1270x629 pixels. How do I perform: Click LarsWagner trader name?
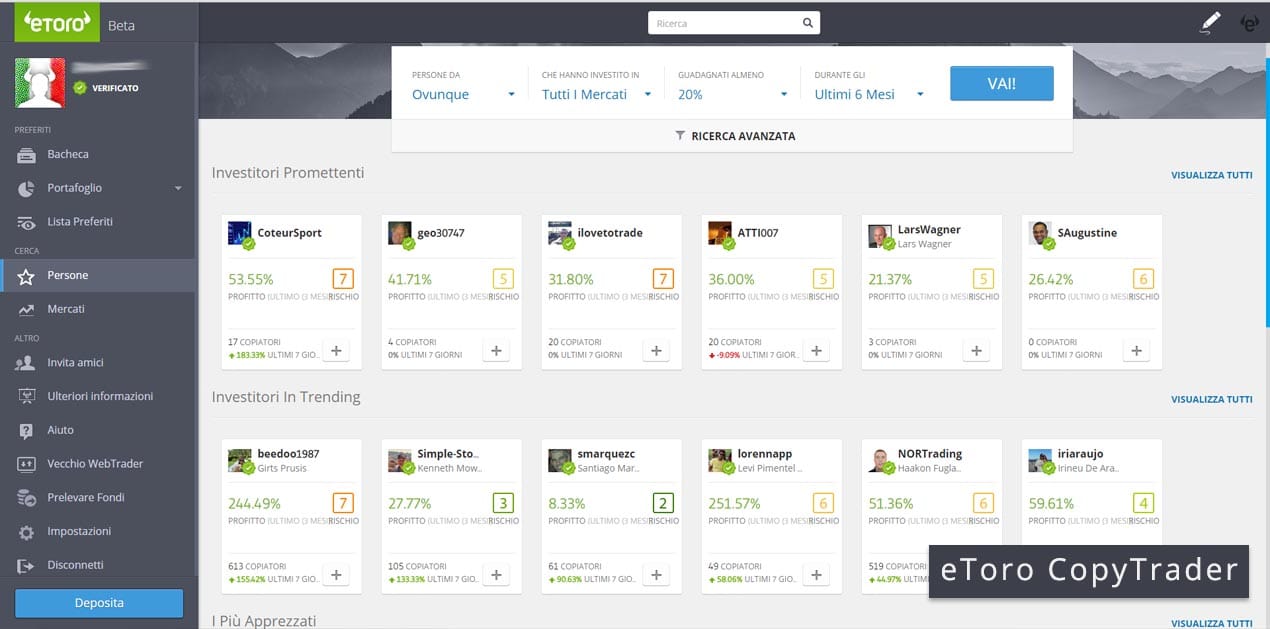coord(929,230)
